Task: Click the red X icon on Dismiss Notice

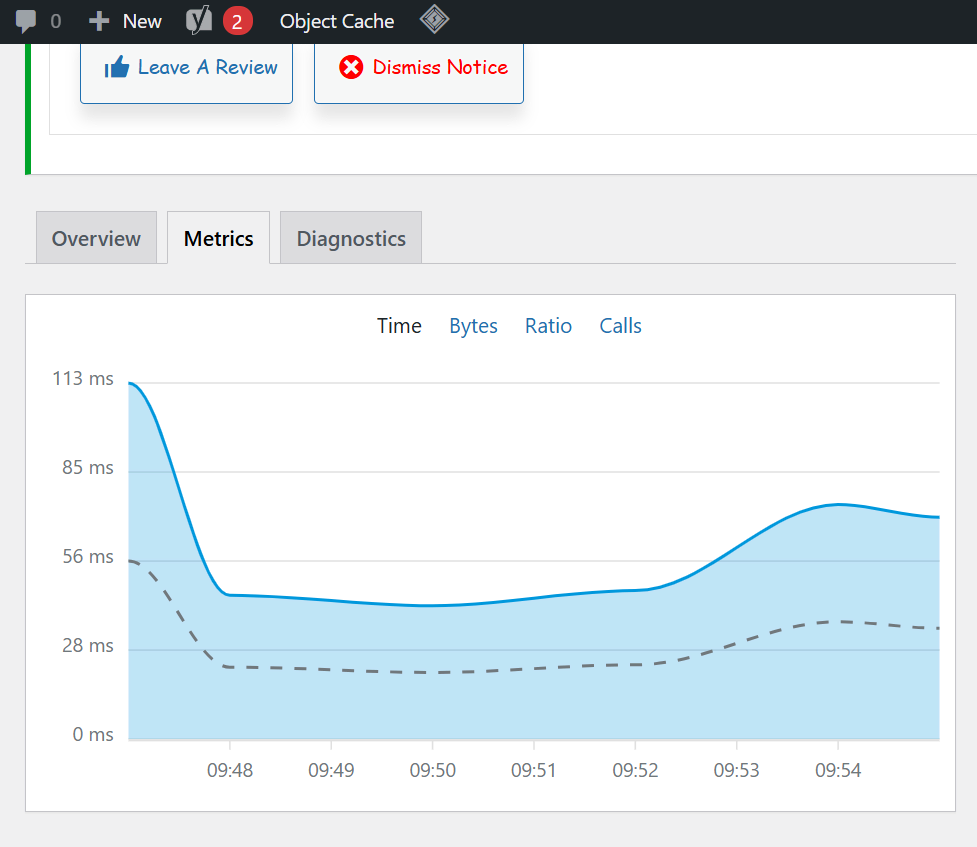Action: coord(351,67)
